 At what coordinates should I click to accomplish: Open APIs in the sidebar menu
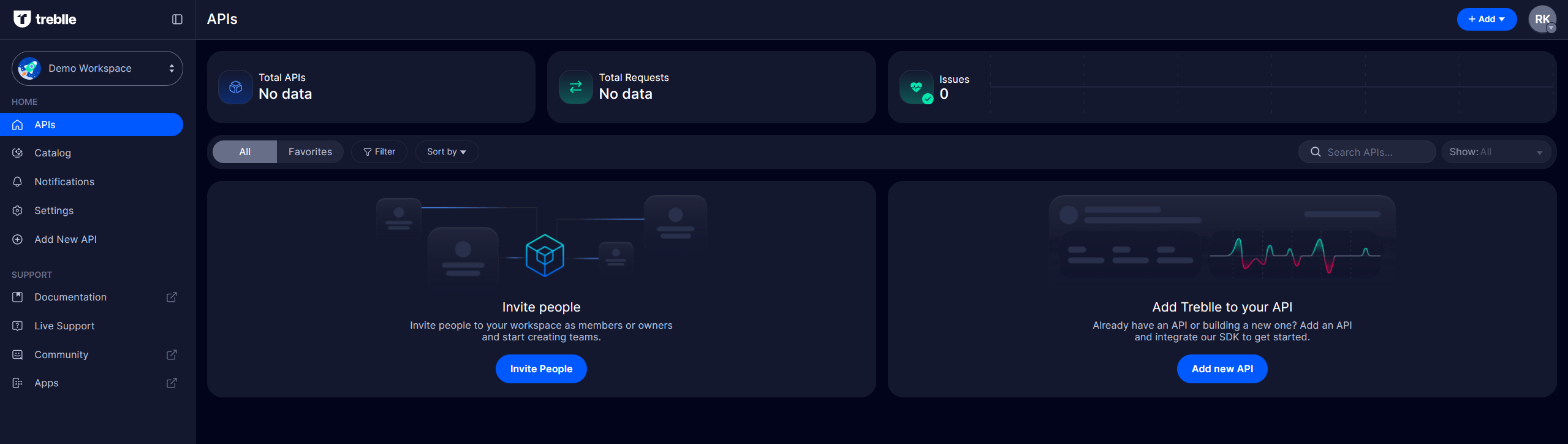pyautogui.click(x=92, y=124)
